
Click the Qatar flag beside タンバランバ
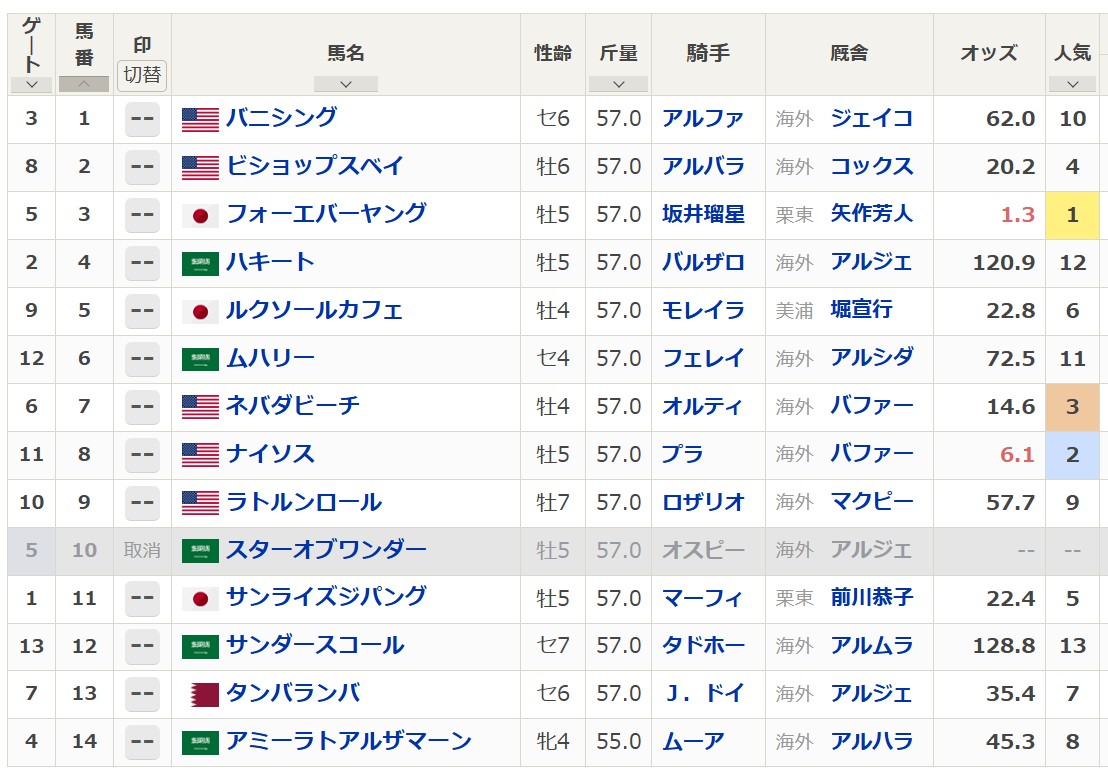pyautogui.click(x=200, y=695)
